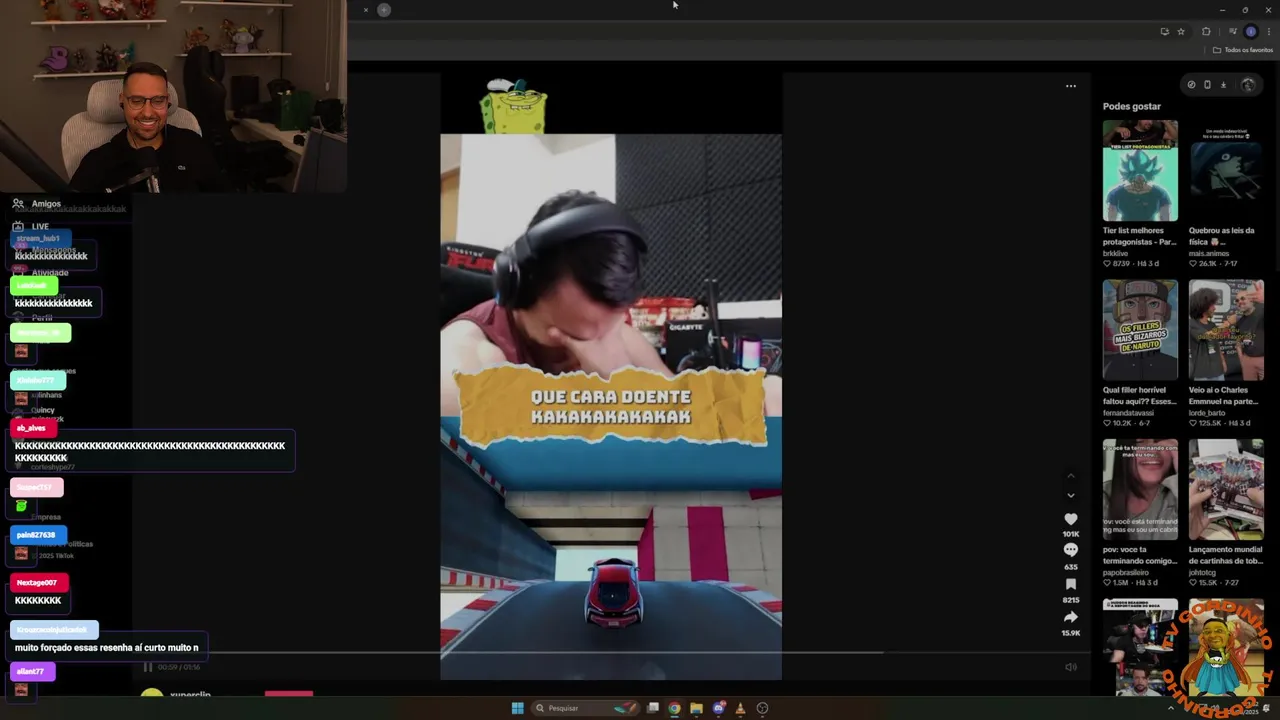
Task: Close the current browser tab
Action: click(x=365, y=10)
